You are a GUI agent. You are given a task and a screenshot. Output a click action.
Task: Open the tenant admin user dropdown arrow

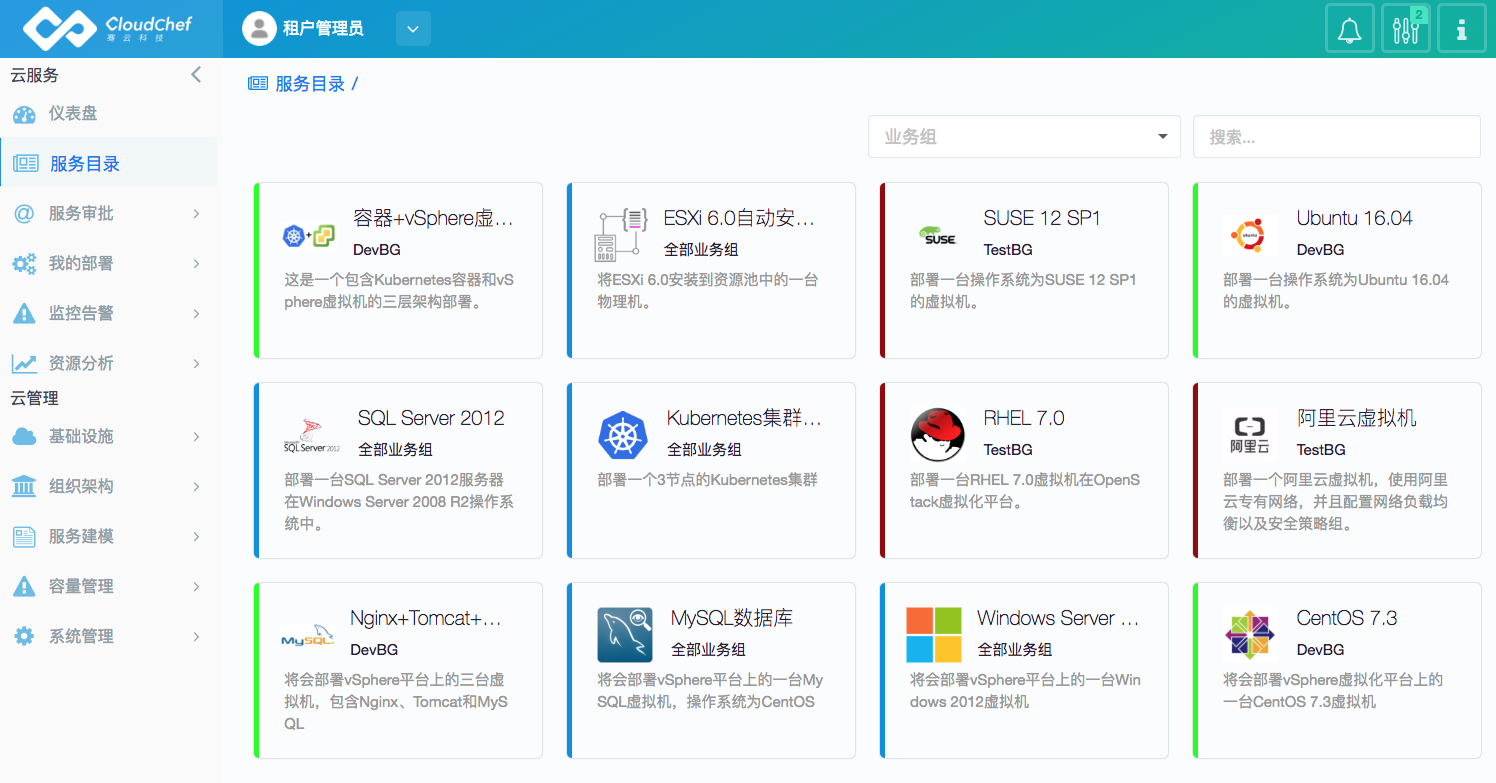pyautogui.click(x=413, y=29)
